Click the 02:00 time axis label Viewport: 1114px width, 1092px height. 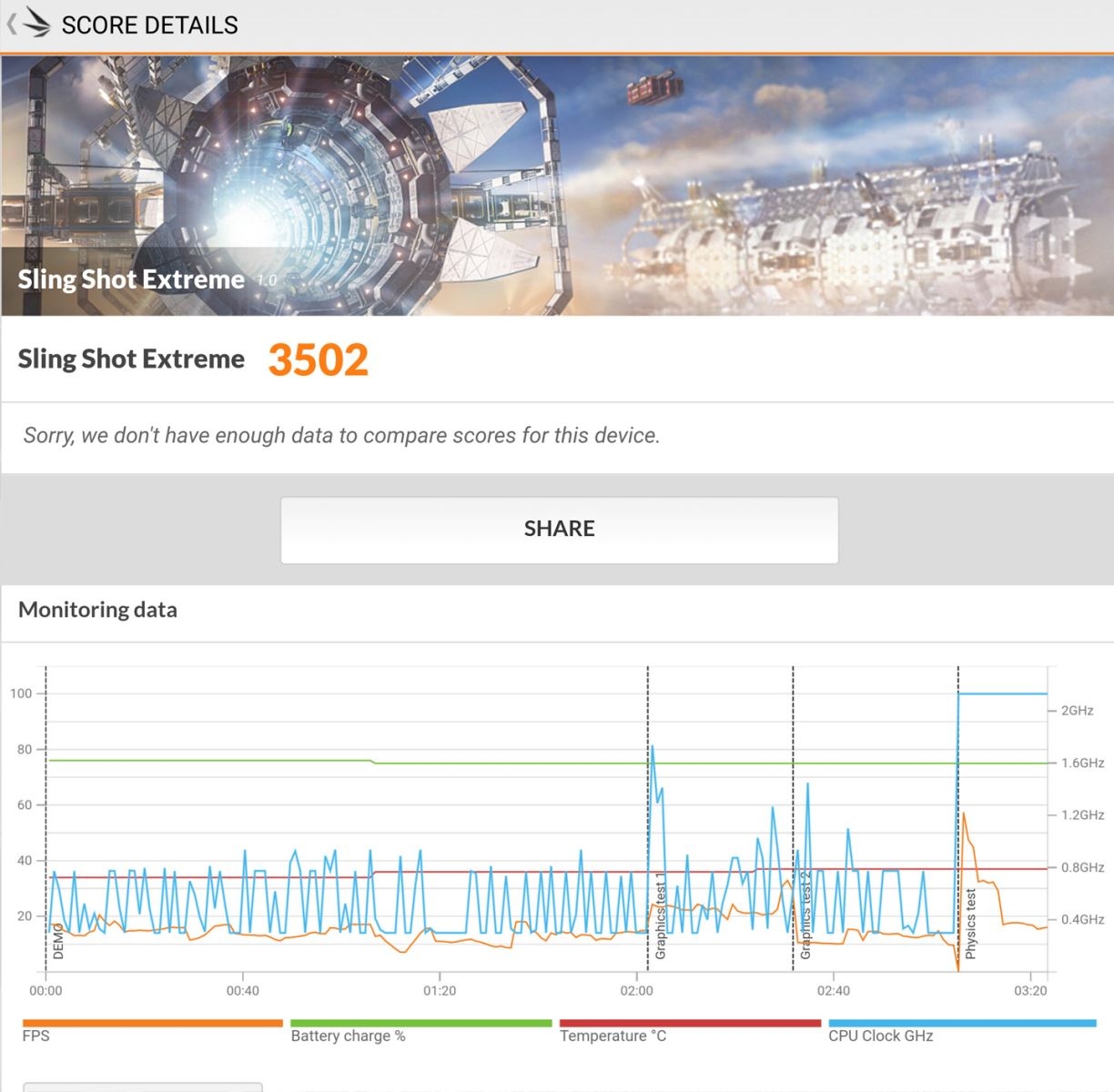636,991
